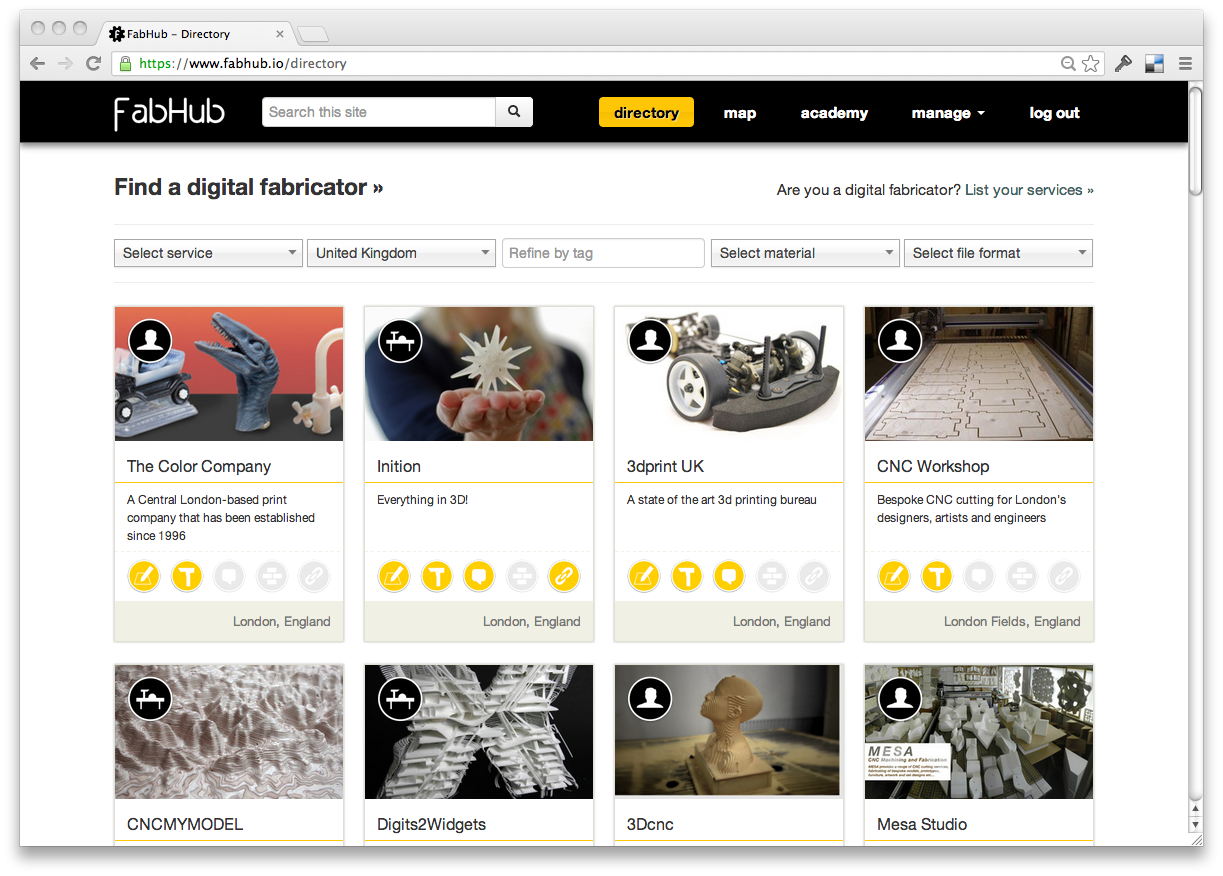
Task: Open the Chrome hamburger menu
Action: point(1185,63)
